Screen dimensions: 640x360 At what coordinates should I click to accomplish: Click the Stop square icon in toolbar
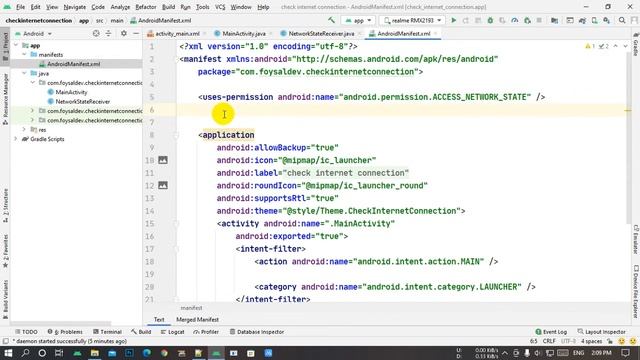coord(539,20)
